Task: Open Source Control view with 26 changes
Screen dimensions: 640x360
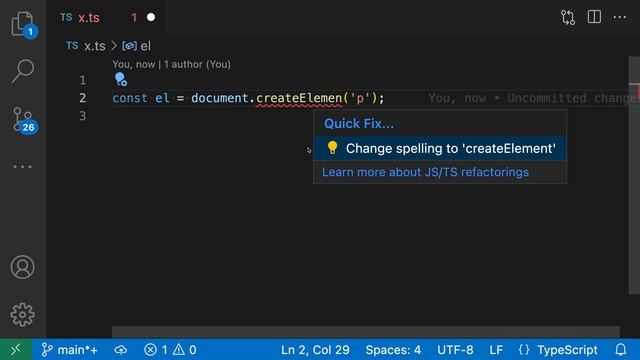Action: click(24, 120)
